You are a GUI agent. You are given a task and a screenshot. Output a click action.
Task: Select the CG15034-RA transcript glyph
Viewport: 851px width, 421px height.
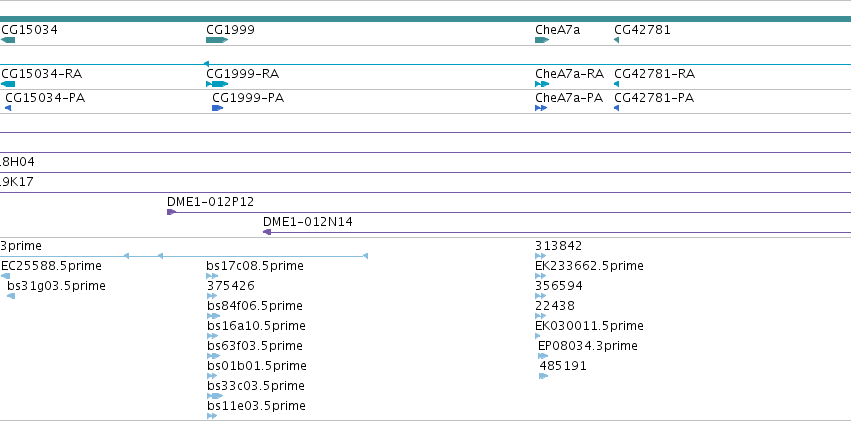coord(8,84)
